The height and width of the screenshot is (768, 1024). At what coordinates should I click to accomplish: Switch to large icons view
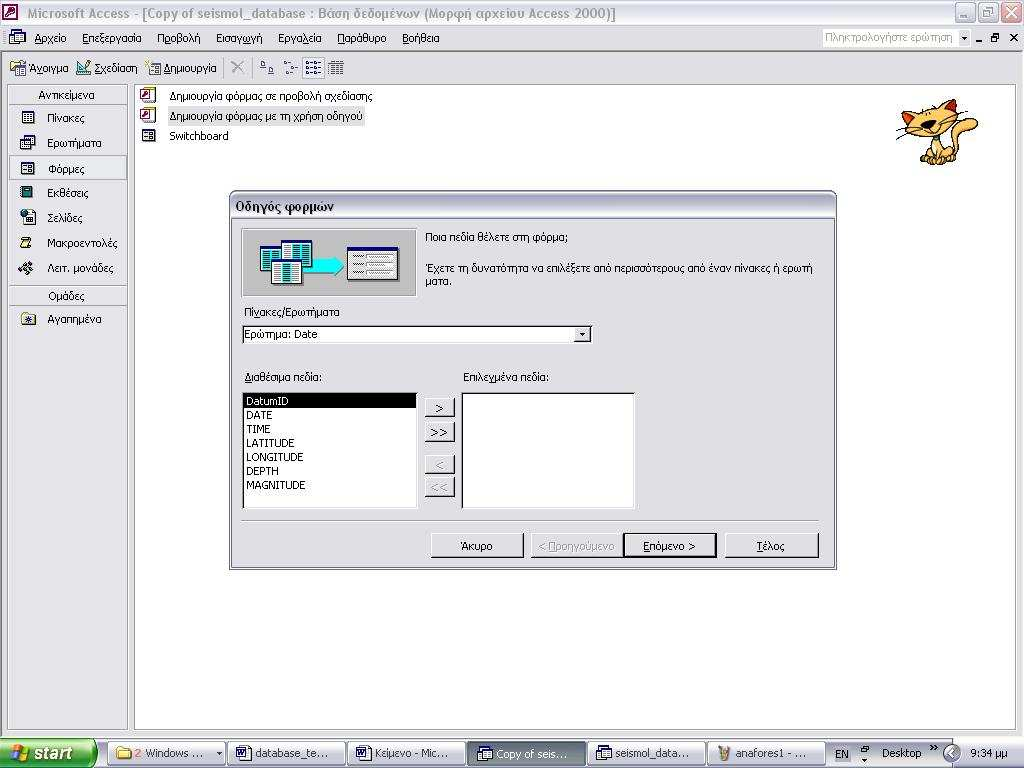[266, 67]
